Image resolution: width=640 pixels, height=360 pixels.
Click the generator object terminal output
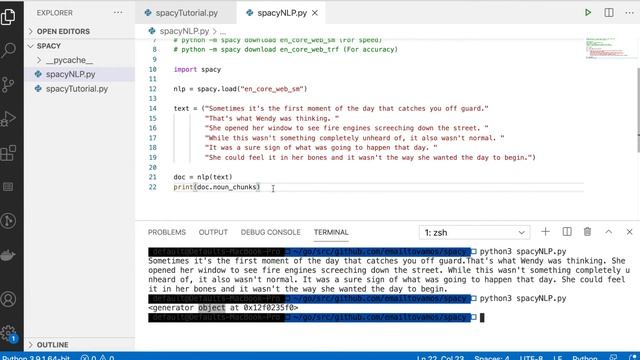pyautogui.click(x=223, y=308)
